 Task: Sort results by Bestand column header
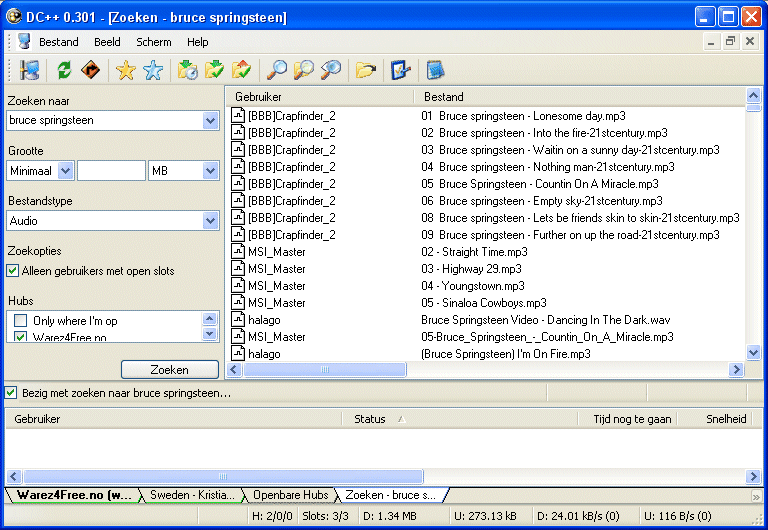tap(579, 97)
